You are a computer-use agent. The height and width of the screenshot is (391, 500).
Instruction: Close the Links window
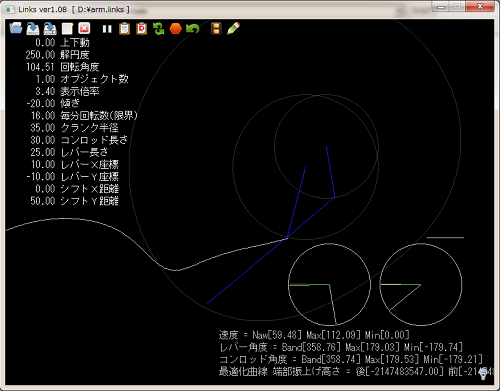(x=480, y=7)
